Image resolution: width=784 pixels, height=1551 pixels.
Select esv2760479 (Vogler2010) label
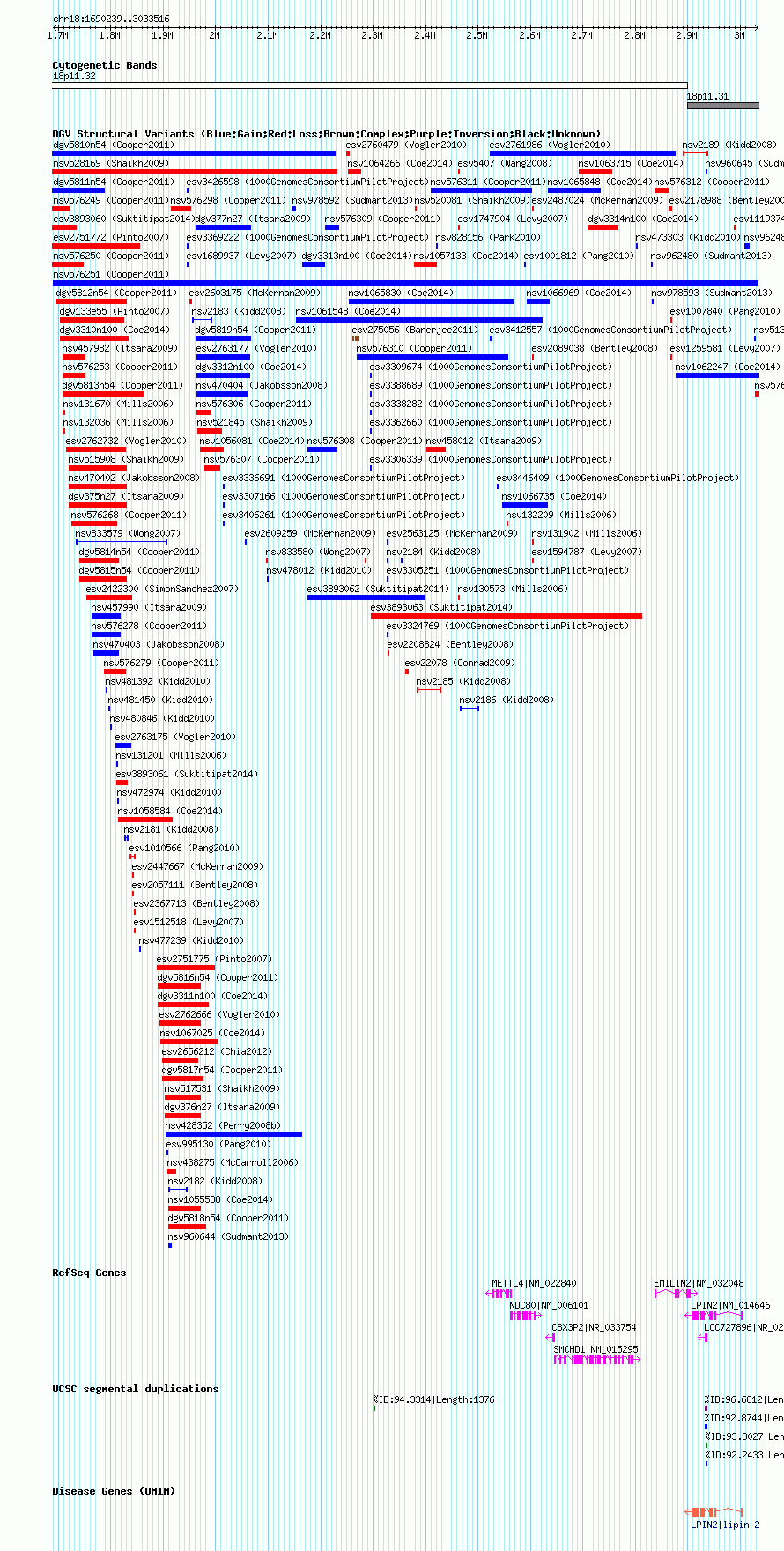(x=406, y=145)
